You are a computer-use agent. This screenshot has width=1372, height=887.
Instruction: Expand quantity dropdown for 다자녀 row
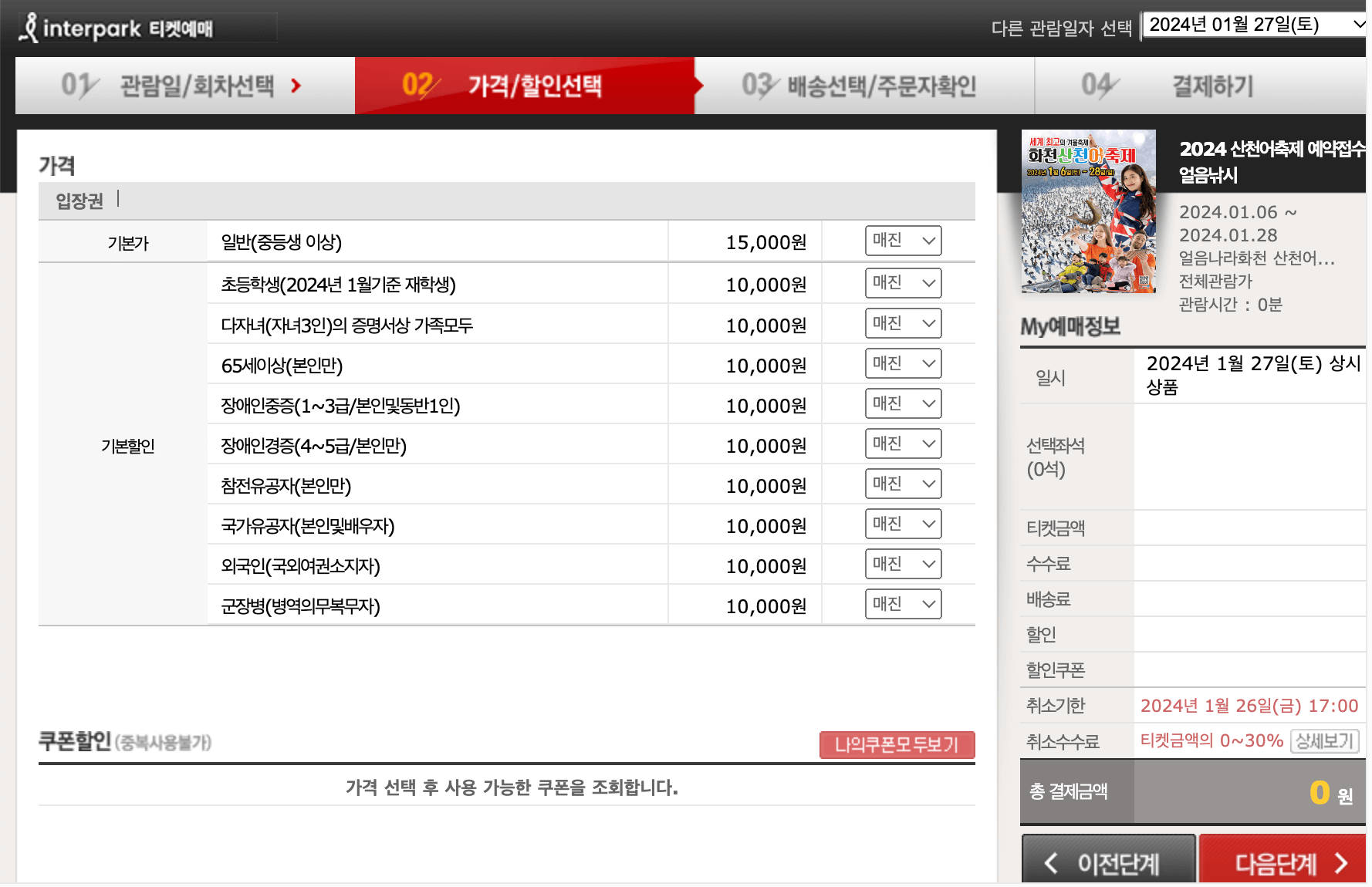pyautogui.click(x=903, y=323)
